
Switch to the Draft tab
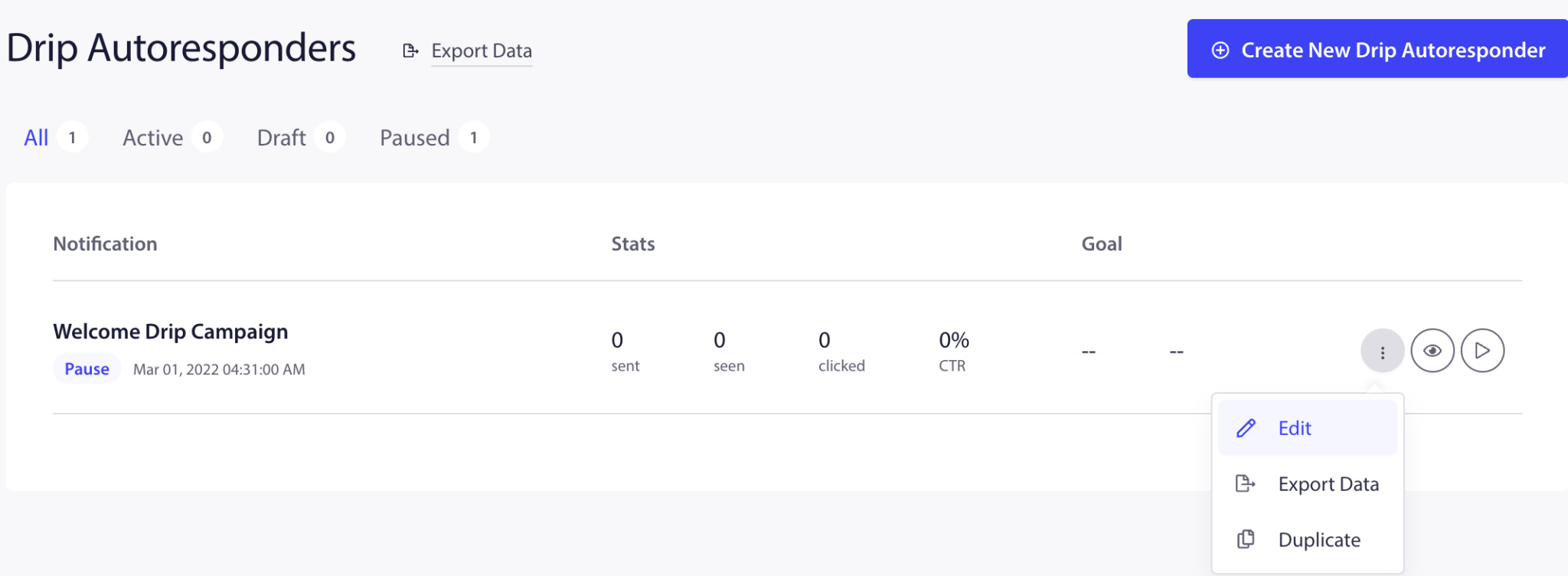[x=280, y=138]
